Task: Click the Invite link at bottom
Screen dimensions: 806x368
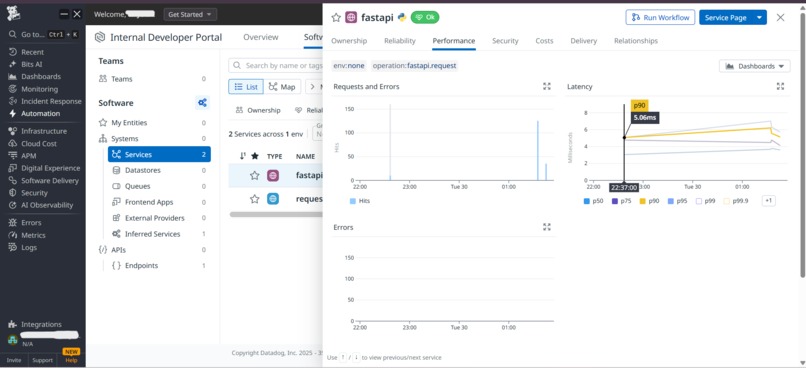Action: tap(14, 360)
